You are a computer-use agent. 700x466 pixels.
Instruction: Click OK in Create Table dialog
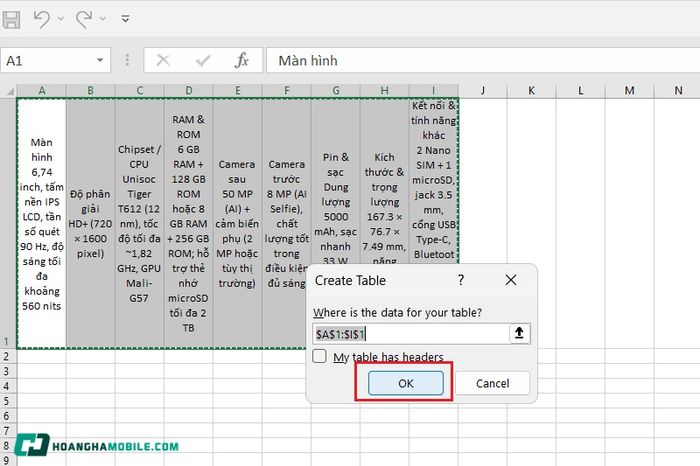pyautogui.click(x=406, y=383)
